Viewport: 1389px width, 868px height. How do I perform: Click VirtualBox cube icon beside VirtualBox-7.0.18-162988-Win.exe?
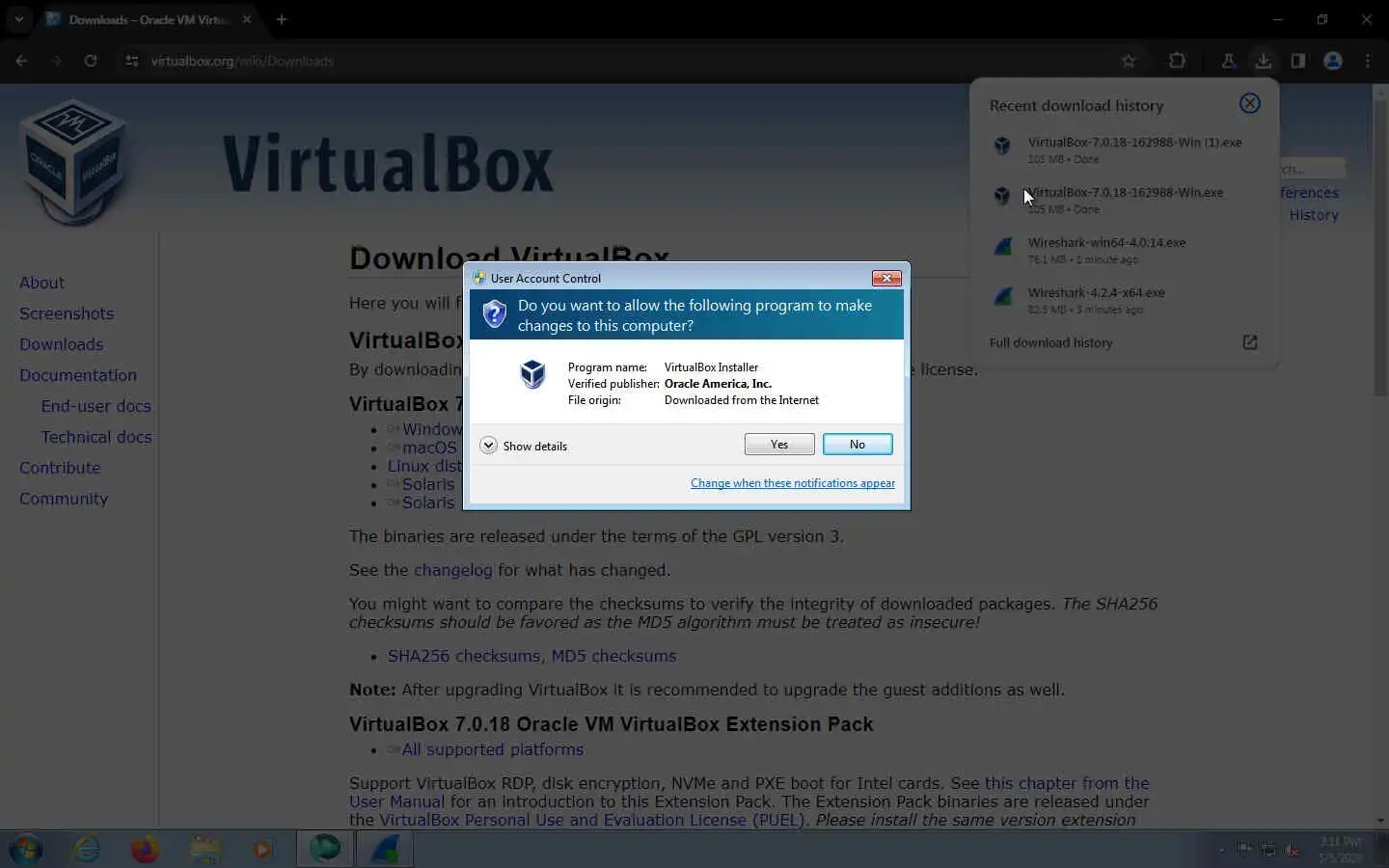point(1002,196)
